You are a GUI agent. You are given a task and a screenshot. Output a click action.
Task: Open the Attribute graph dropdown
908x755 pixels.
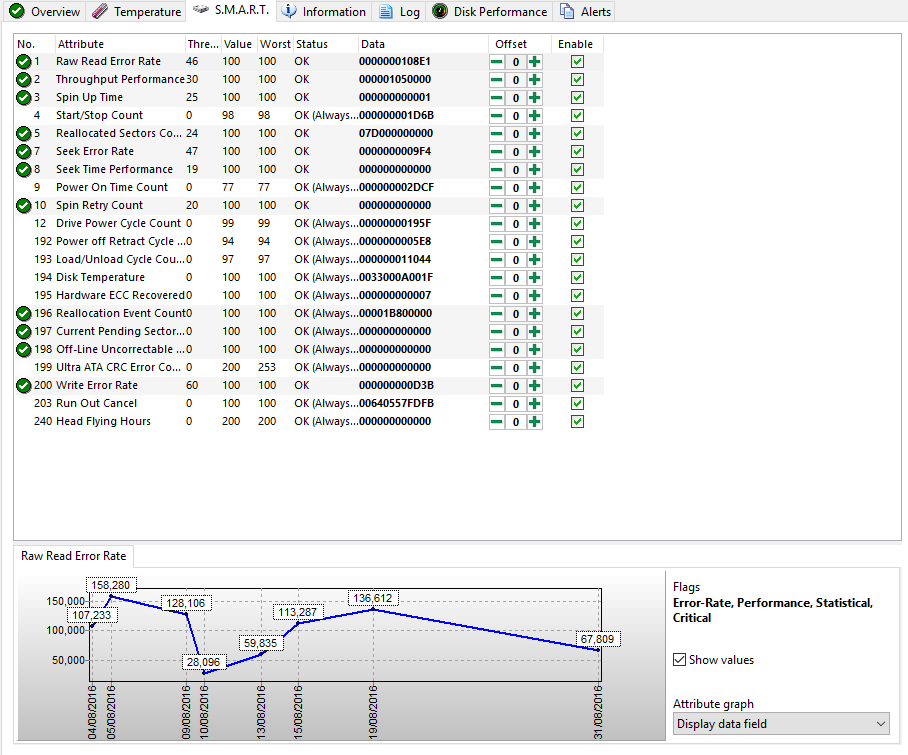pyautogui.click(x=781, y=724)
